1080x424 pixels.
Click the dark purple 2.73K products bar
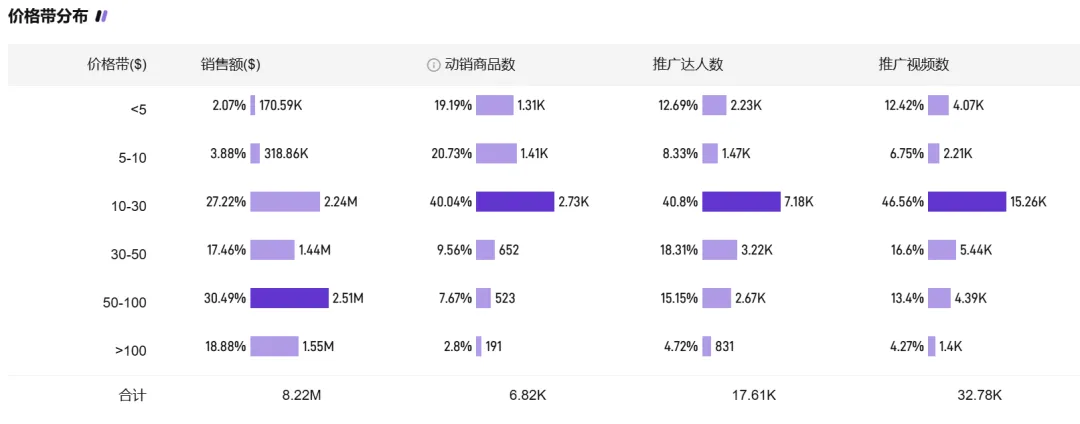(514, 202)
